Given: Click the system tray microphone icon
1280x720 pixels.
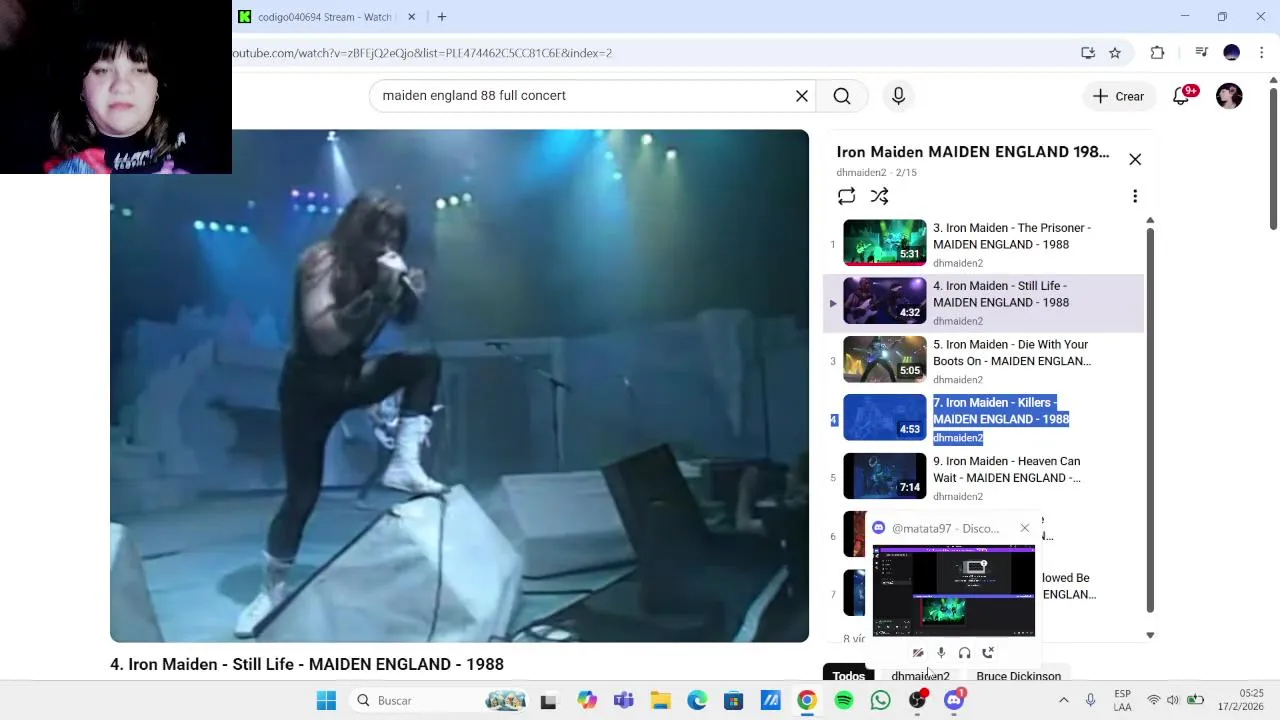Looking at the screenshot, I should 1090,701.
